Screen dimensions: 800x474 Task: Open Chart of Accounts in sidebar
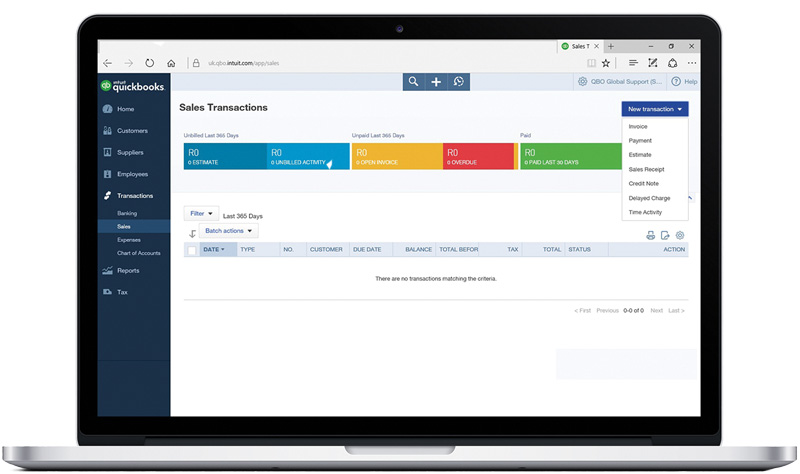pos(139,253)
